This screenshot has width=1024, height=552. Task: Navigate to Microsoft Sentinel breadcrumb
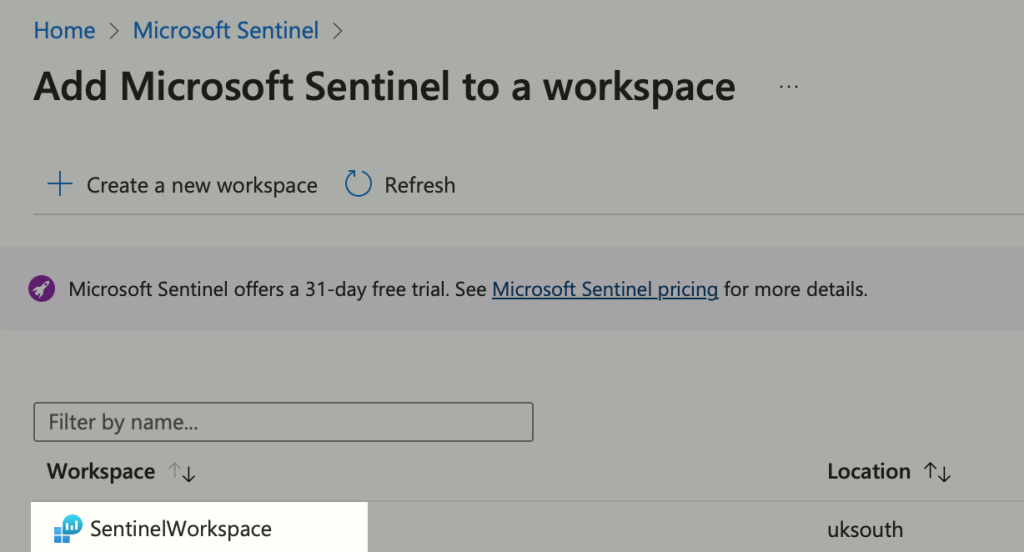pos(226,31)
